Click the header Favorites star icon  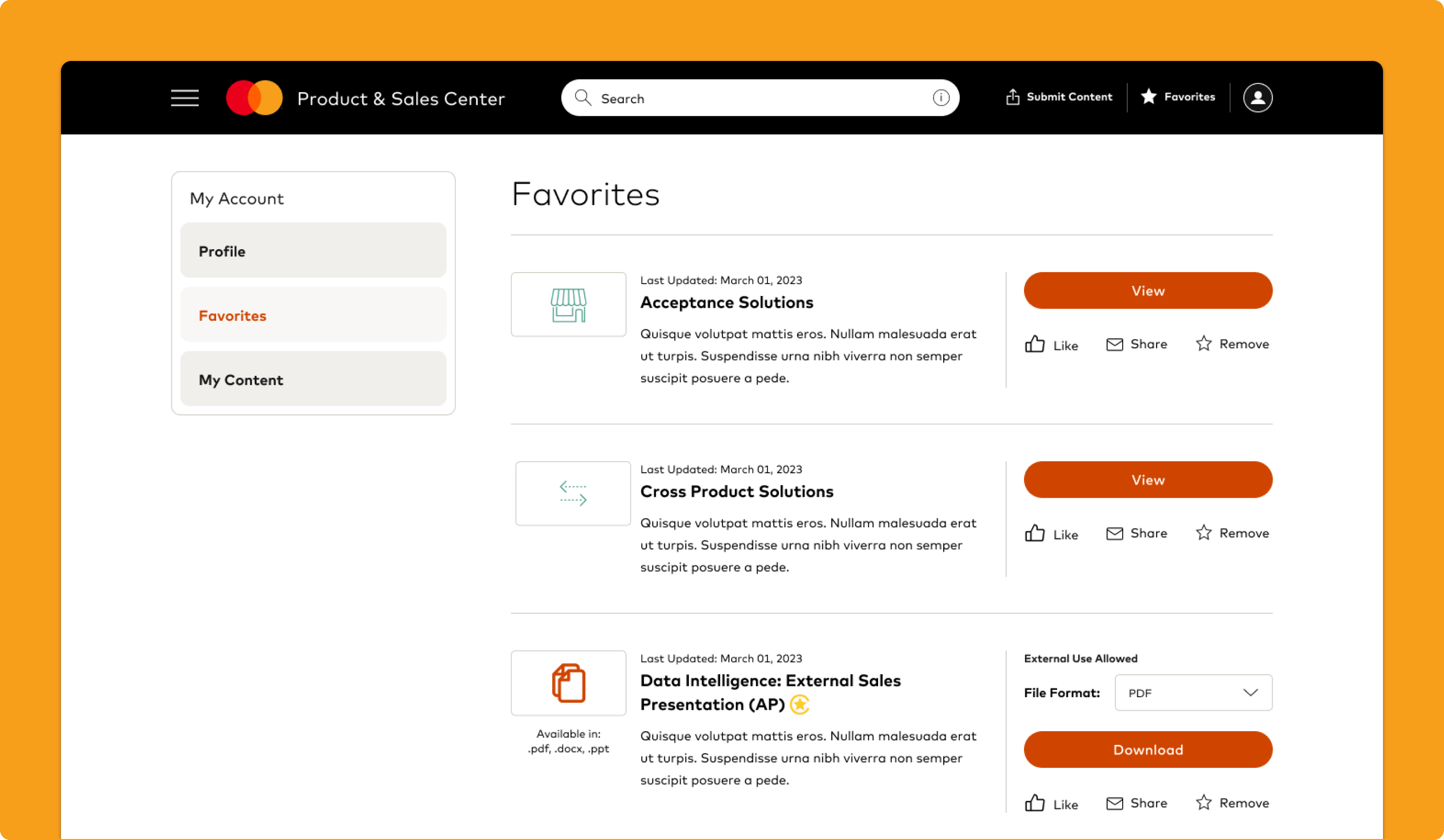(x=1148, y=97)
